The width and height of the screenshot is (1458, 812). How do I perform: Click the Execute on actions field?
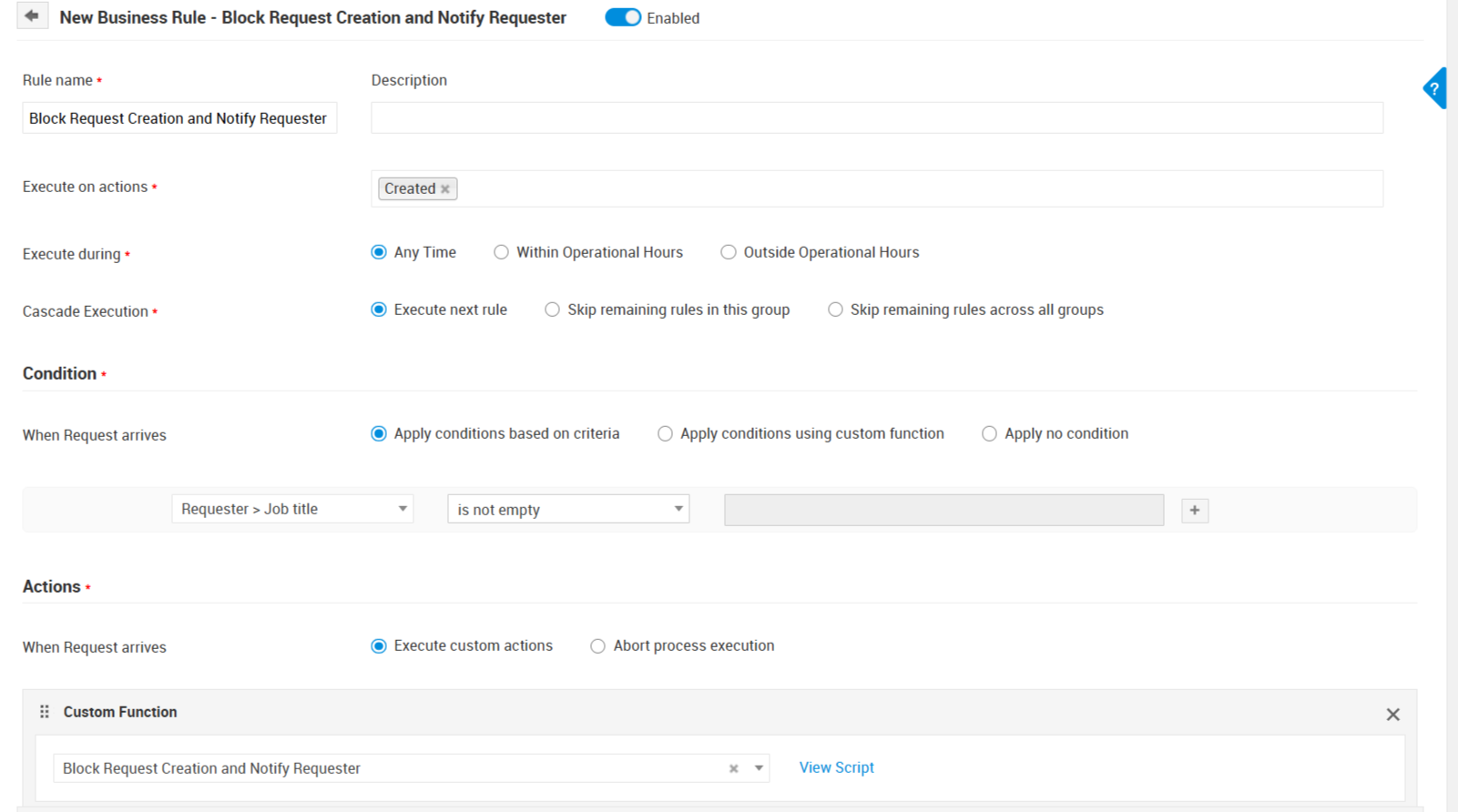pos(911,189)
